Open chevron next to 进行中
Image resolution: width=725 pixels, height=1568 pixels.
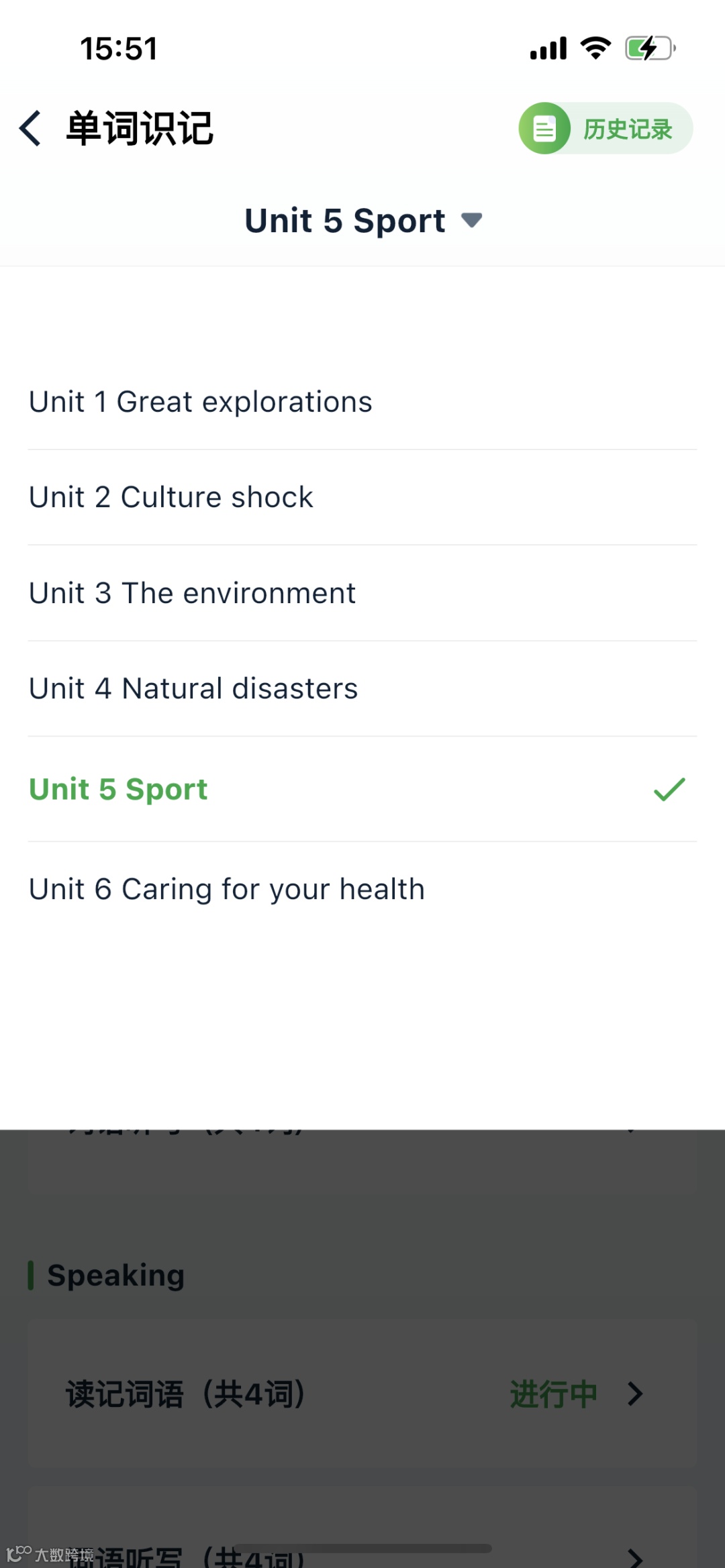(635, 1394)
